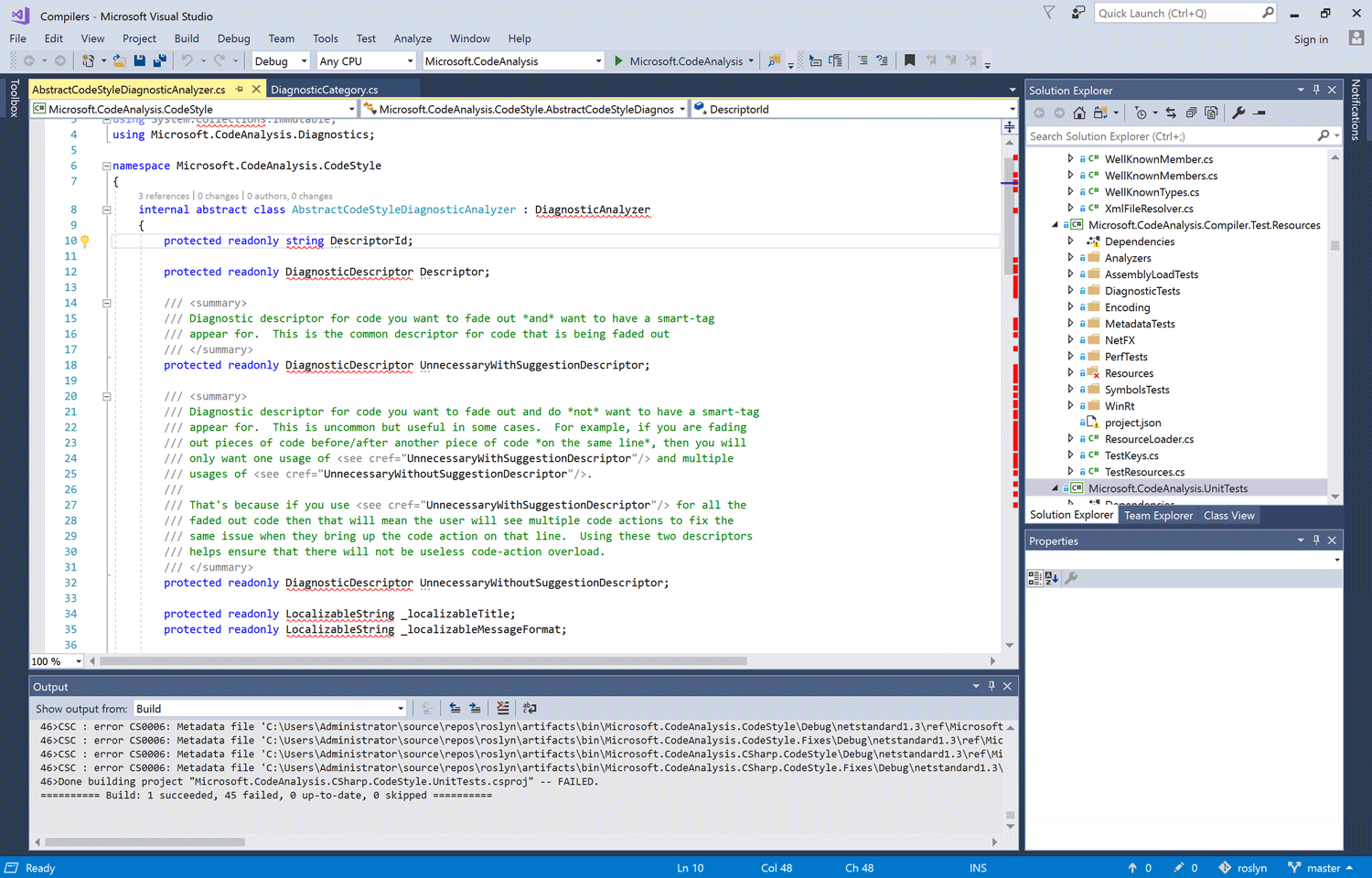Go to previous message in Output panel

click(455, 709)
